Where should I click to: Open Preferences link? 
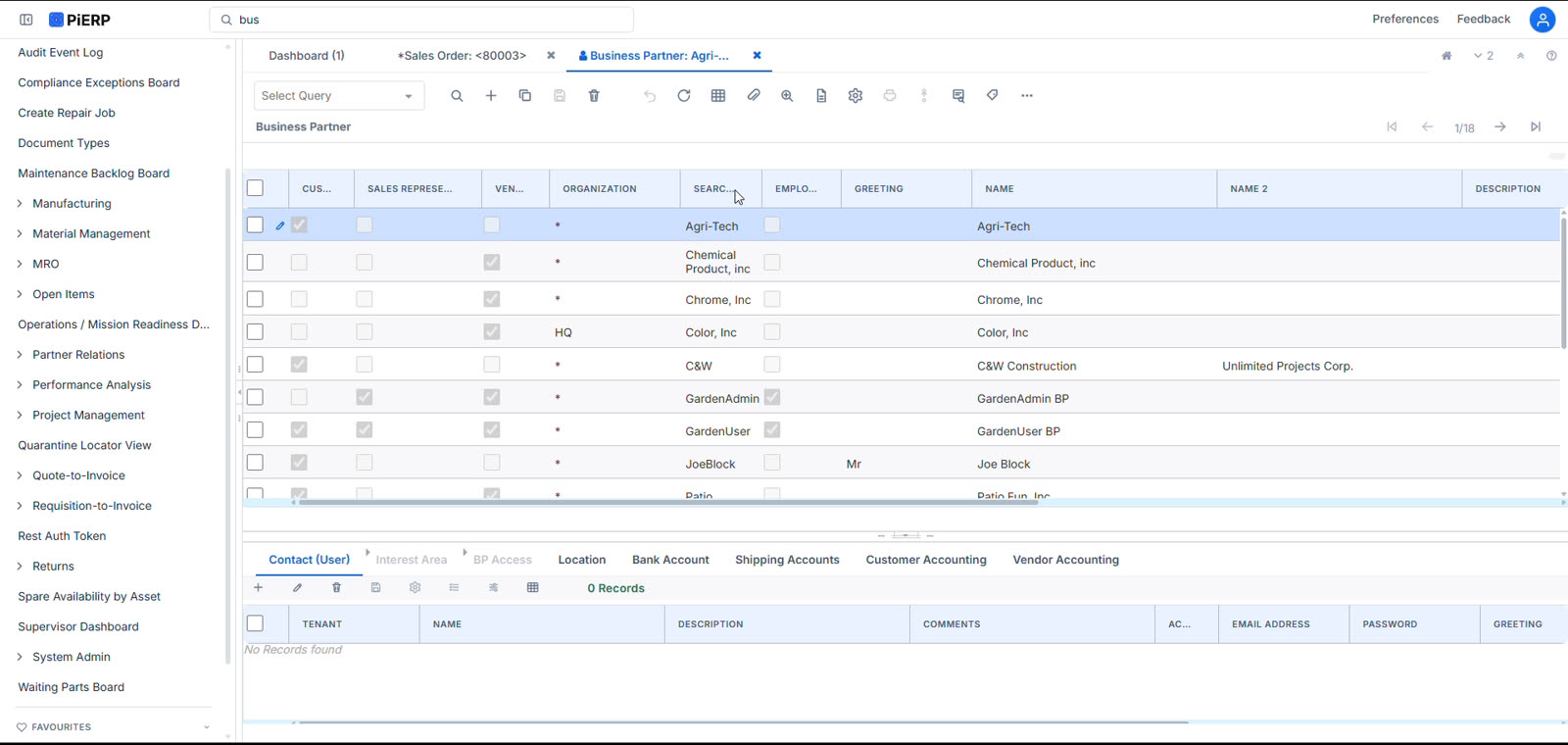click(x=1405, y=20)
